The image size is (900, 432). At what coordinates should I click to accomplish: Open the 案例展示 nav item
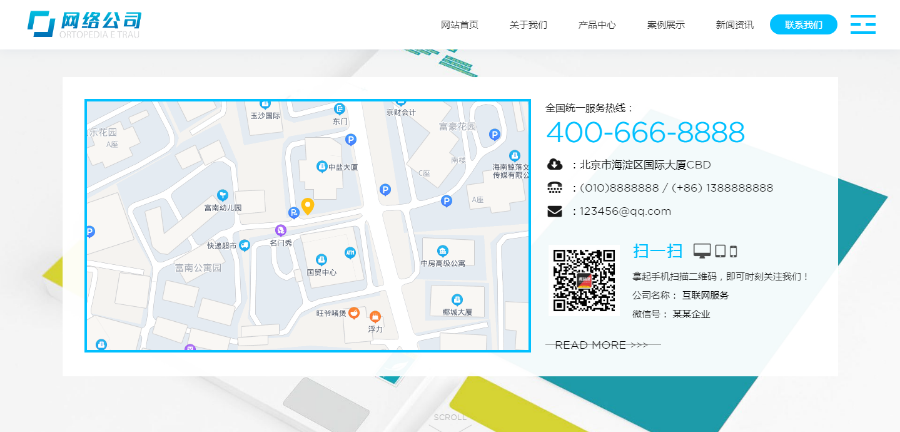tap(666, 25)
